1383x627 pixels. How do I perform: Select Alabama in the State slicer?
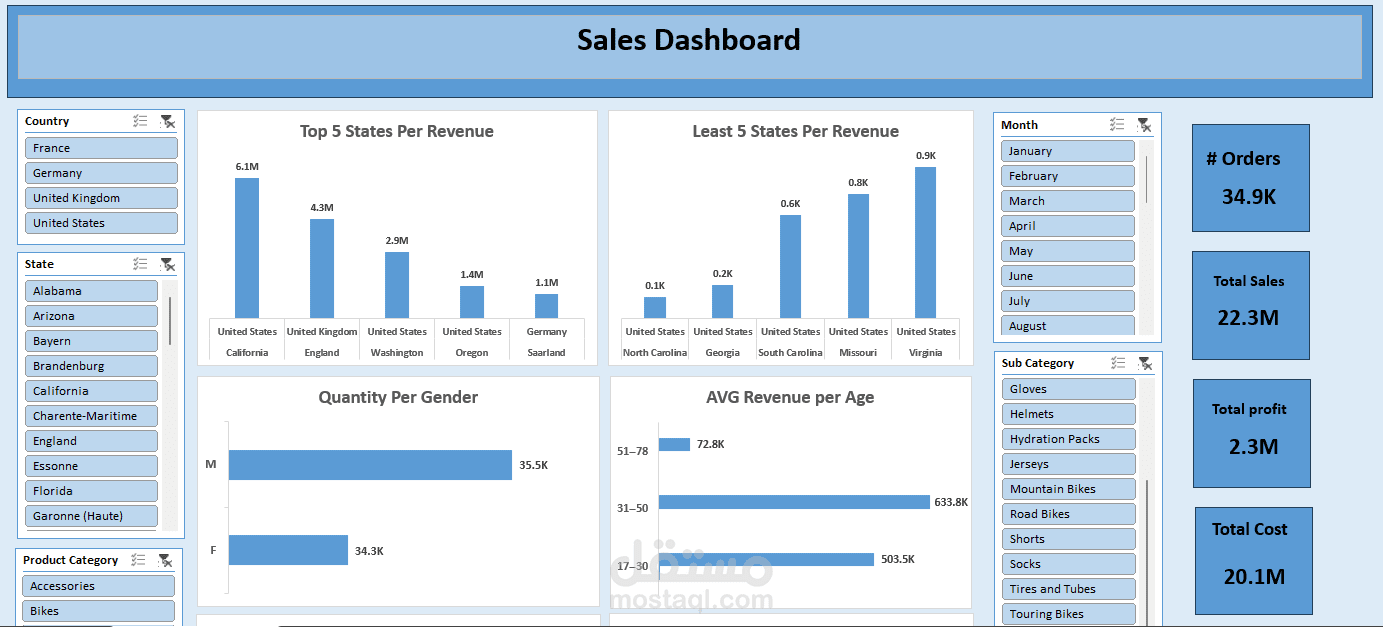coord(91,290)
